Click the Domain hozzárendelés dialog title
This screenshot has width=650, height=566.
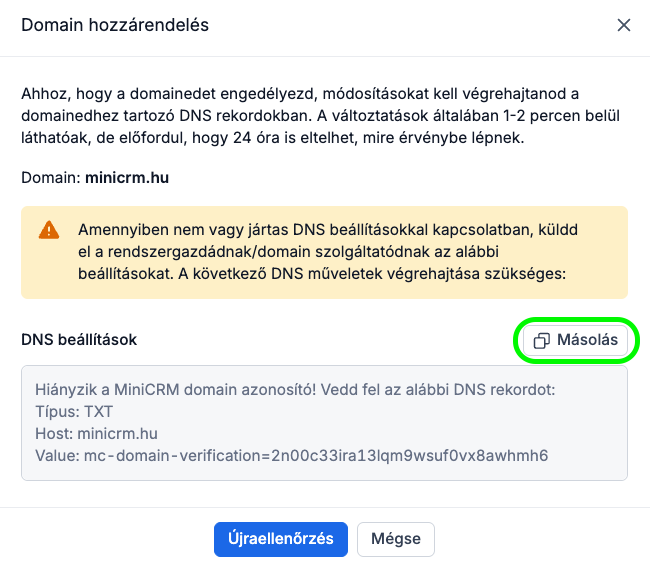115,25
